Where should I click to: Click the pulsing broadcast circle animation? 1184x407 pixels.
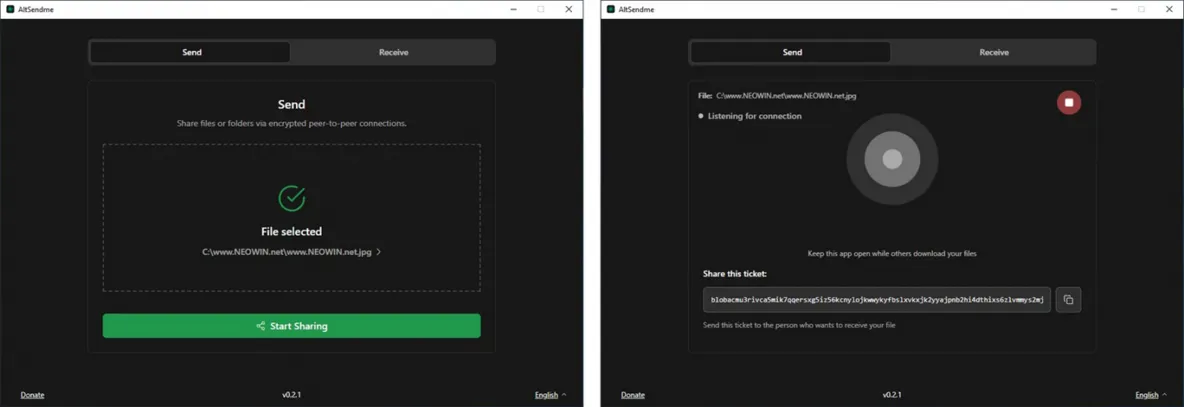(892, 159)
